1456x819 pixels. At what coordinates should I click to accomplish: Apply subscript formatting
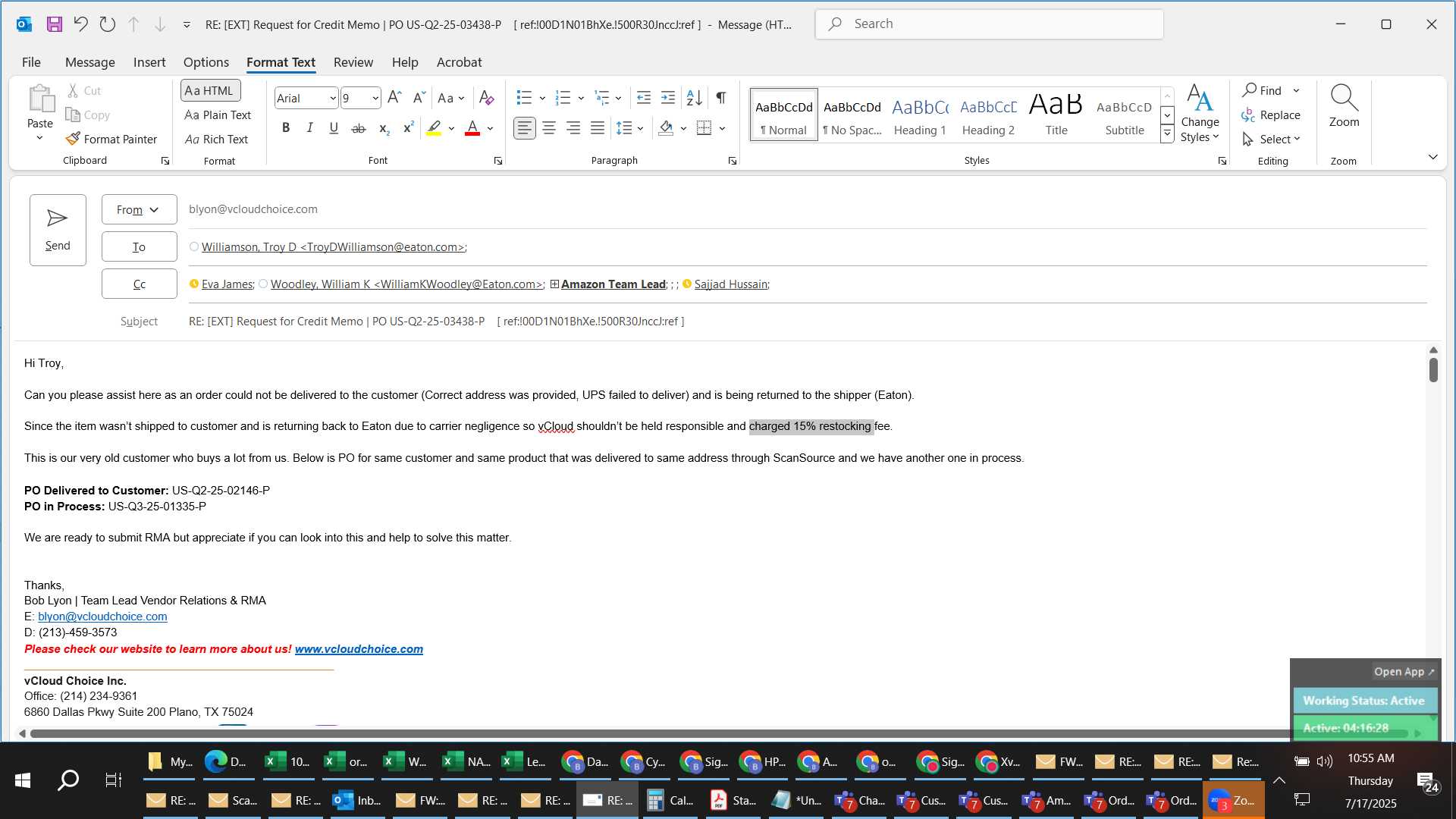[384, 128]
